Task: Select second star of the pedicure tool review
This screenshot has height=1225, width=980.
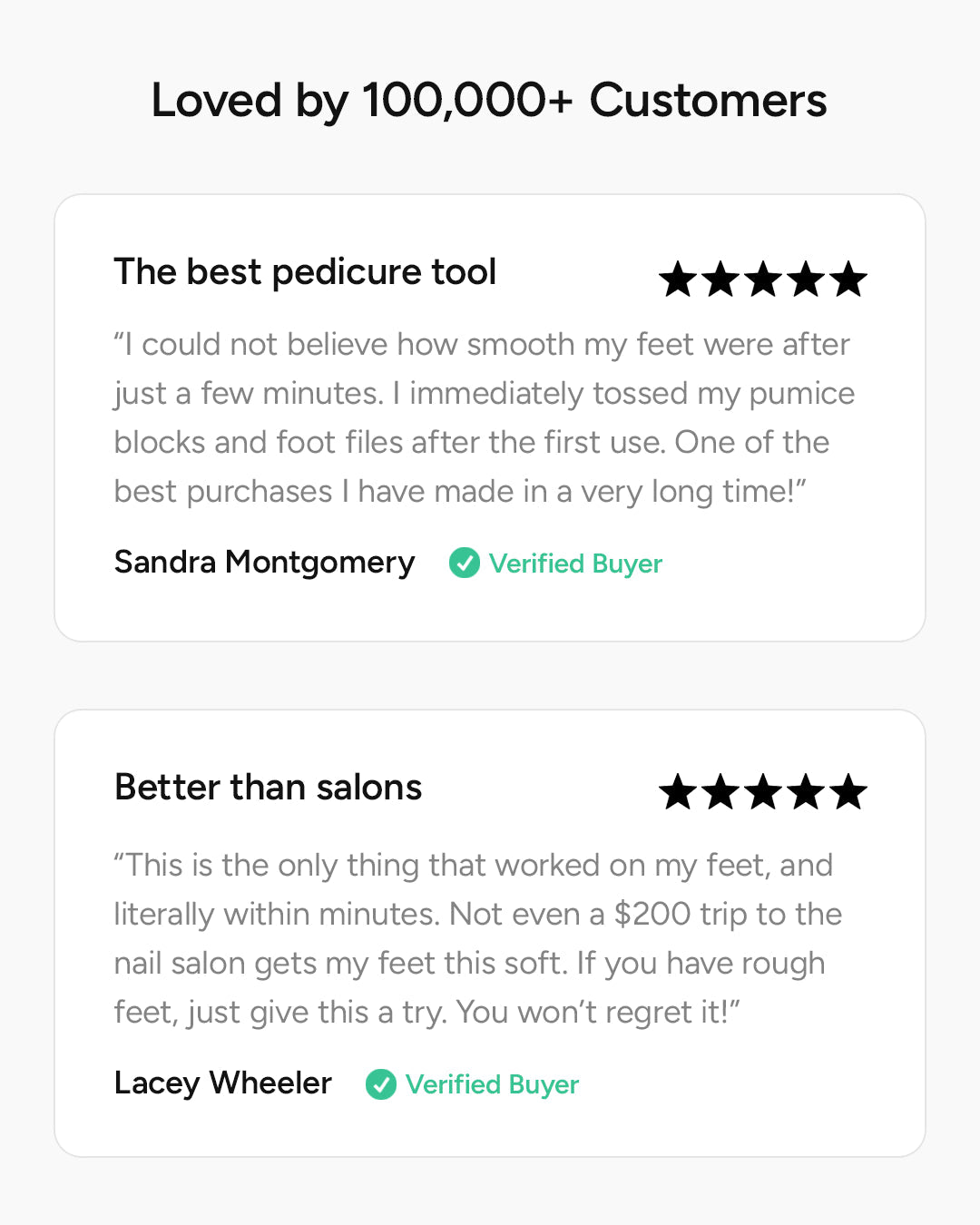Action: point(720,279)
